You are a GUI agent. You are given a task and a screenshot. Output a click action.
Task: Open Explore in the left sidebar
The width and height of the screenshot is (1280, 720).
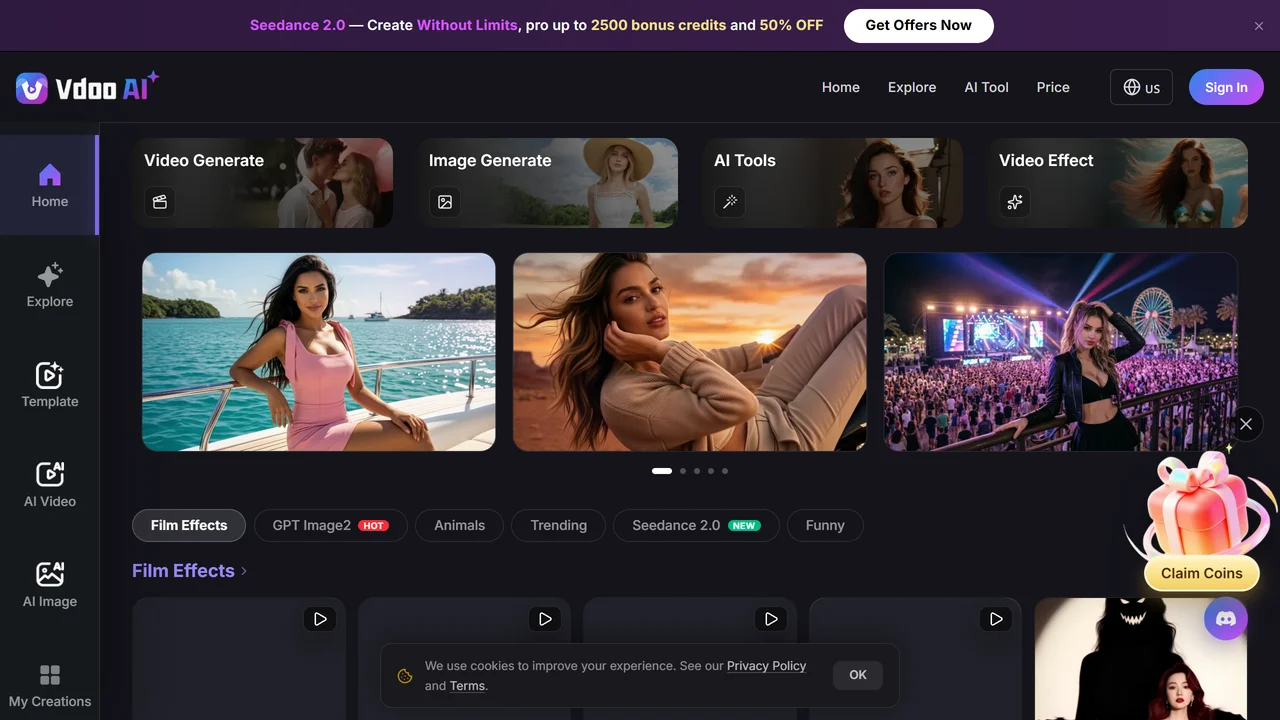point(49,286)
